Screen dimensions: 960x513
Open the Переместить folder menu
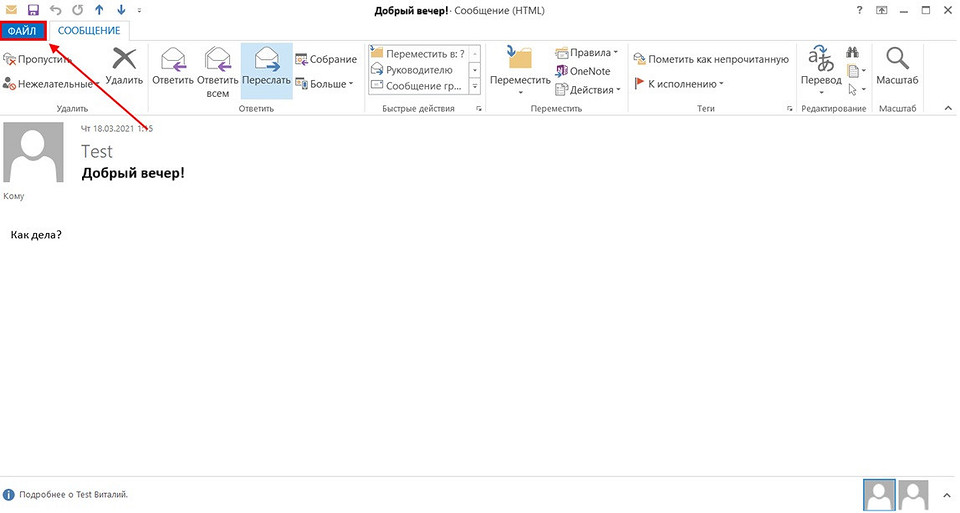[x=520, y=70]
